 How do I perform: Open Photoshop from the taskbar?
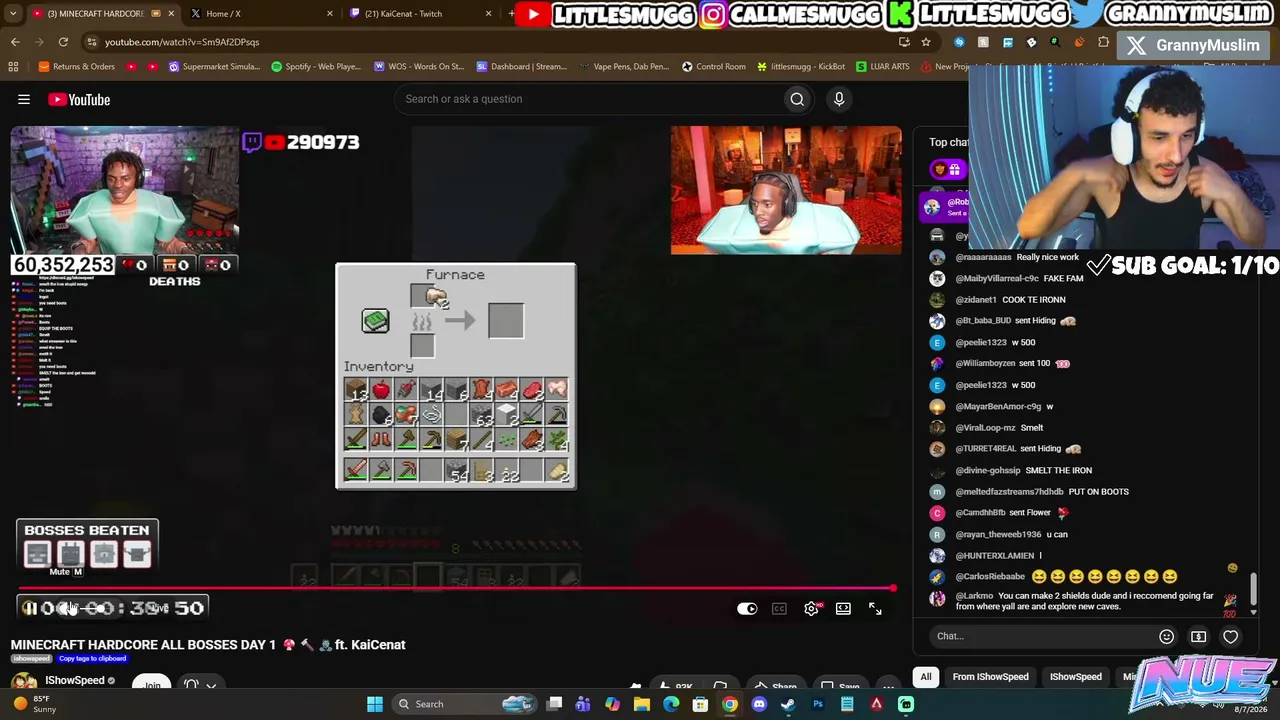[818, 704]
